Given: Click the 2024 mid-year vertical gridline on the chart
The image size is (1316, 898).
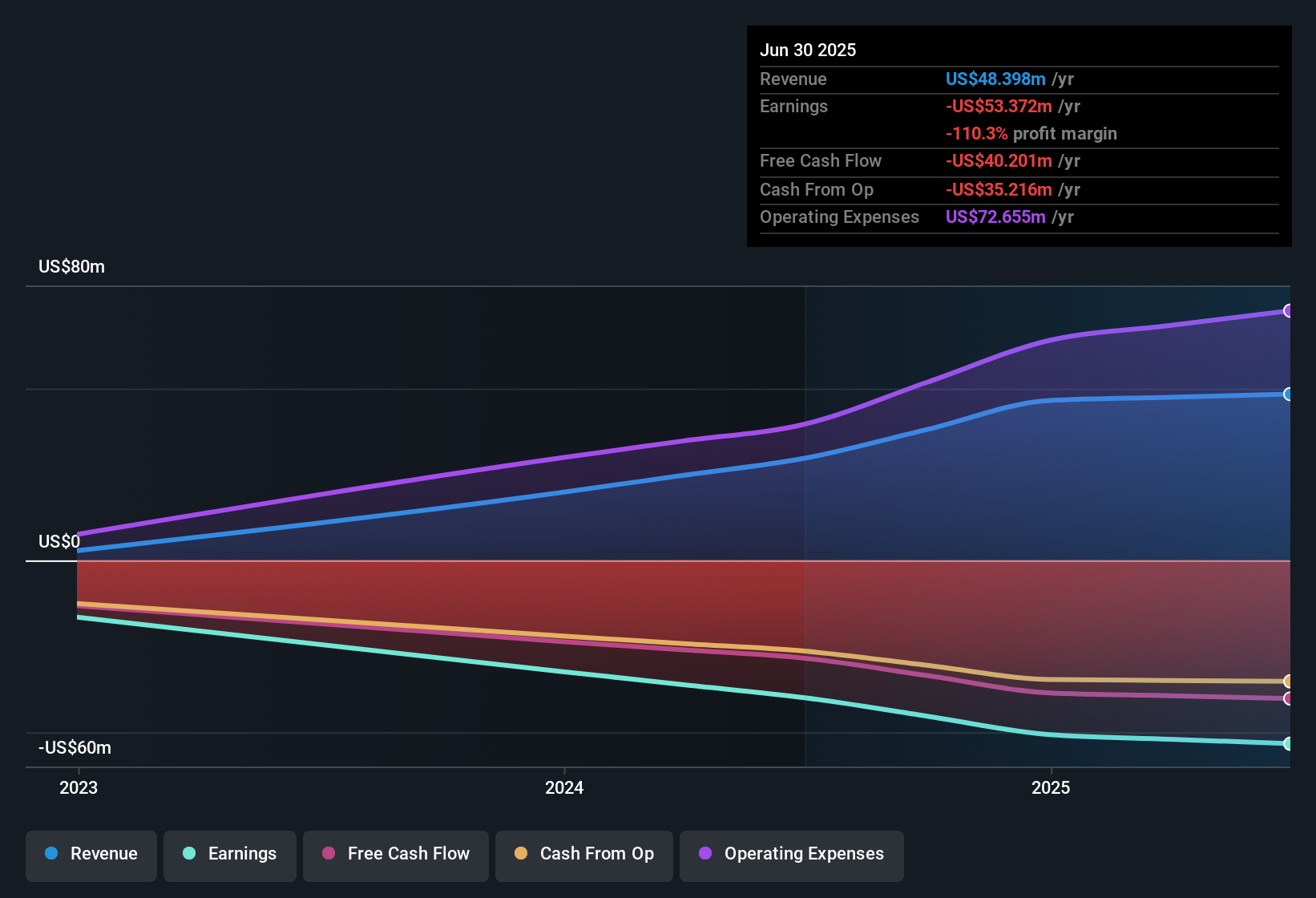Looking at the screenshot, I should 804,521.
